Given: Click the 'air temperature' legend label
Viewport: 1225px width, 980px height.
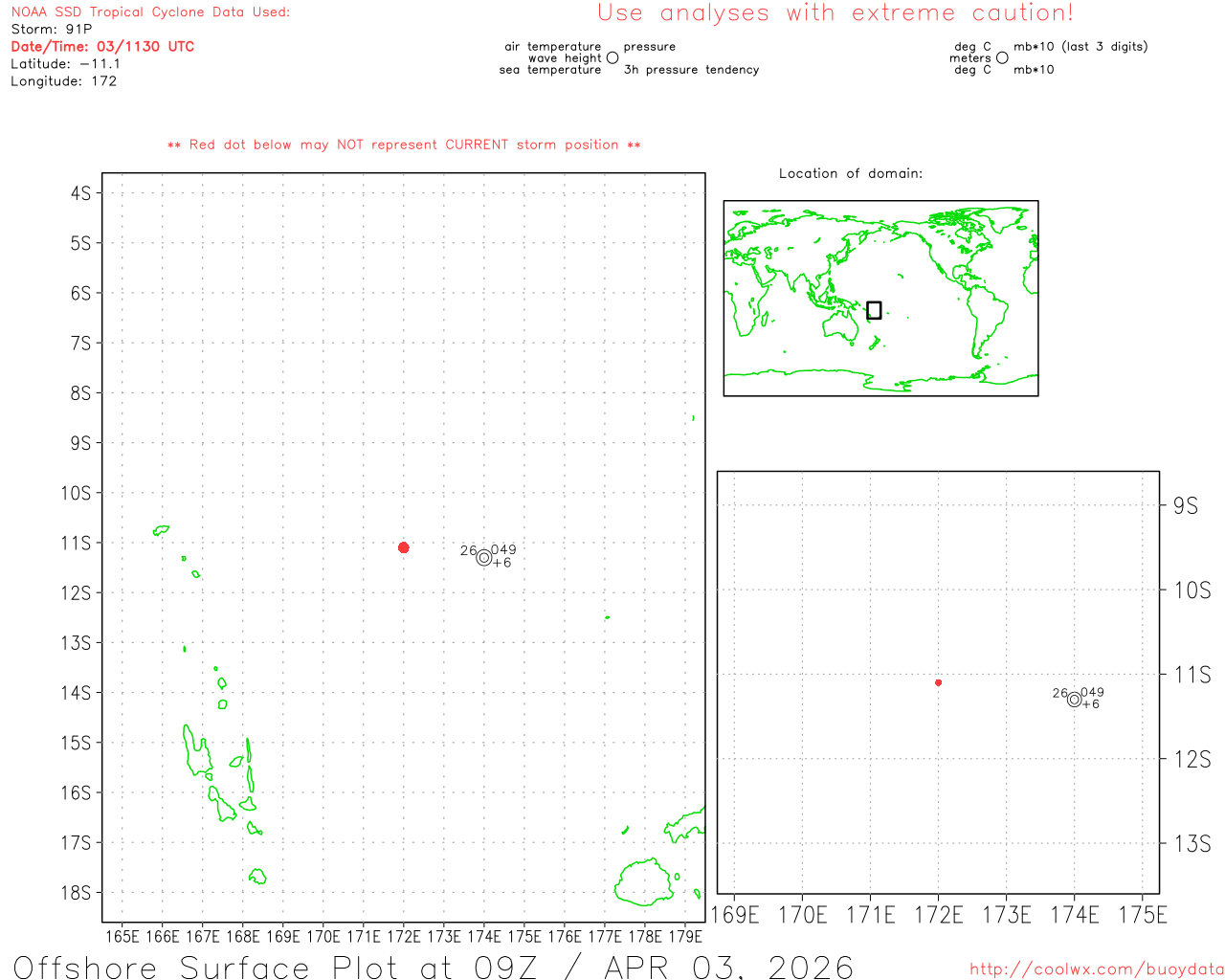Looking at the screenshot, I should 553,47.
